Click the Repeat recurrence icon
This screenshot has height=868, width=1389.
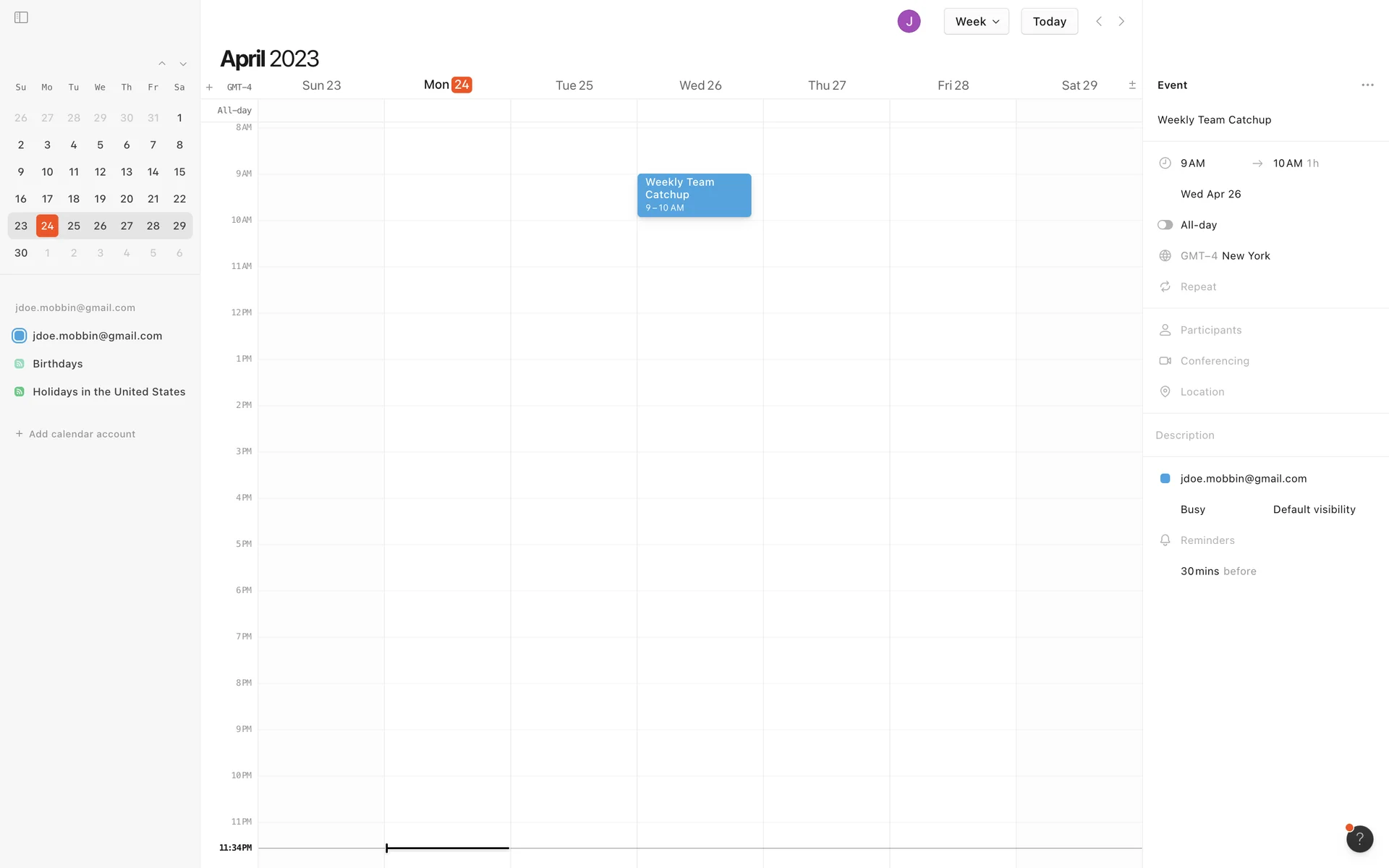pos(1165,286)
